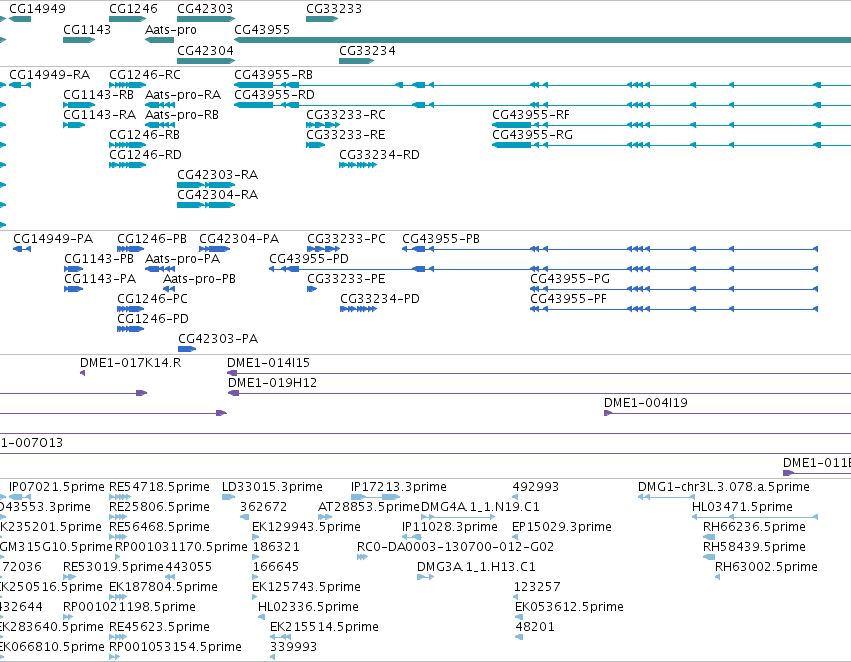Select protein CG1246-PB
This screenshot has width=851, height=662.
tap(152, 239)
